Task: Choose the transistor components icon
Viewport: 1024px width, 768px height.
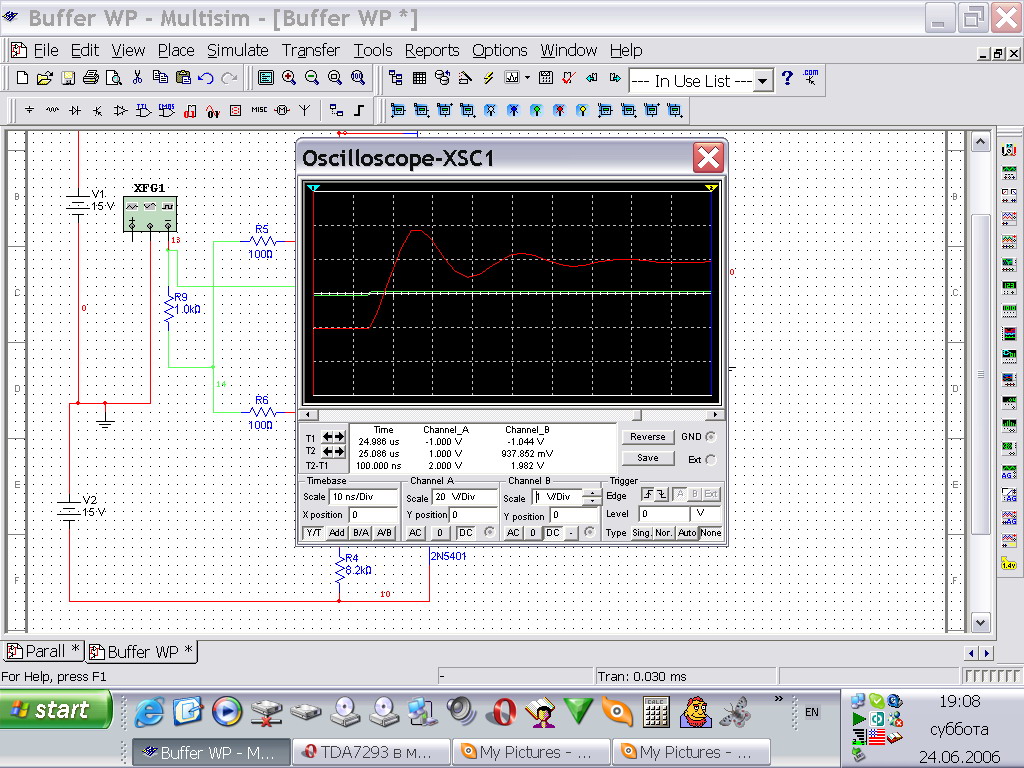Action: click(x=98, y=110)
